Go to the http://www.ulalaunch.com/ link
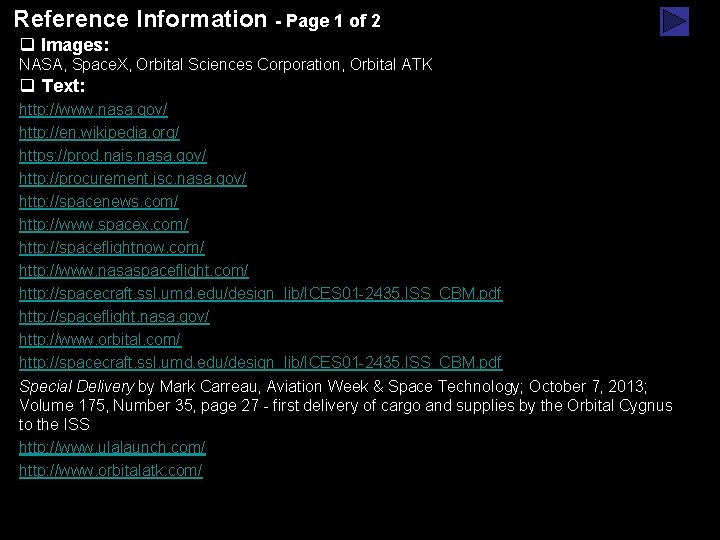The width and height of the screenshot is (720, 540). tap(112, 447)
